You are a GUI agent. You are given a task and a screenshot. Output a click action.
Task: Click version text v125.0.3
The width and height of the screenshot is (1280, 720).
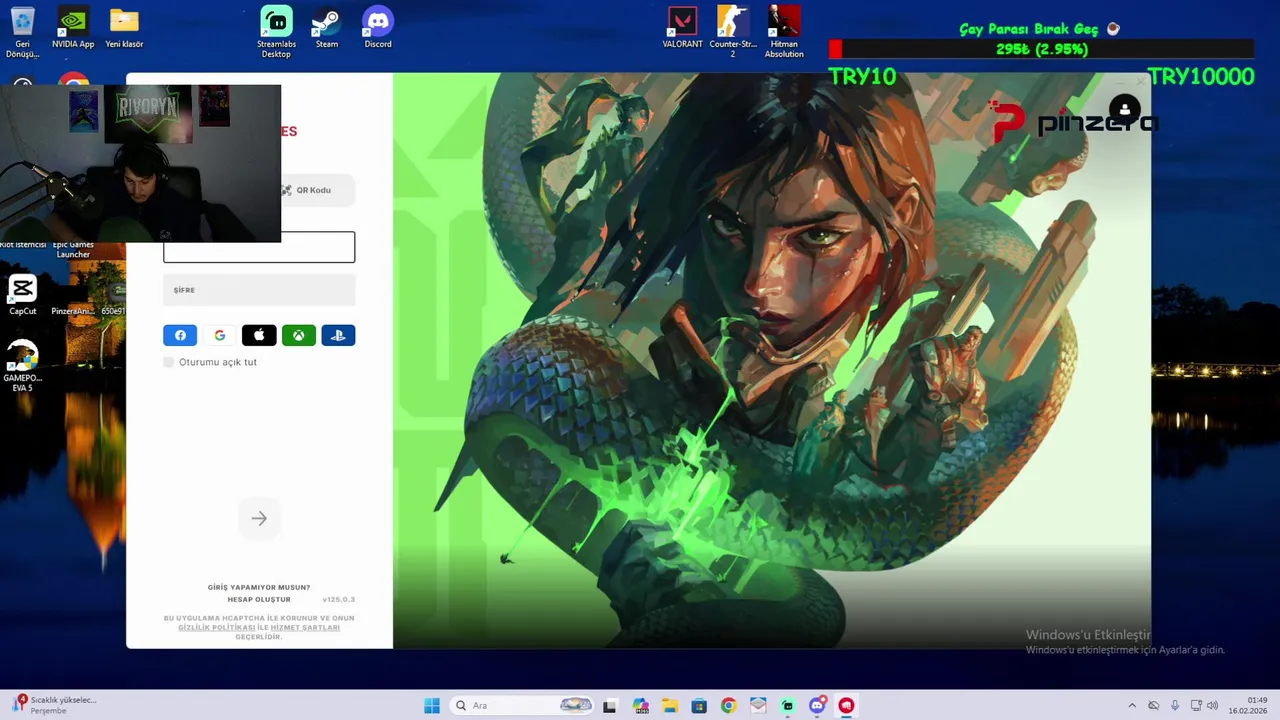(339, 600)
